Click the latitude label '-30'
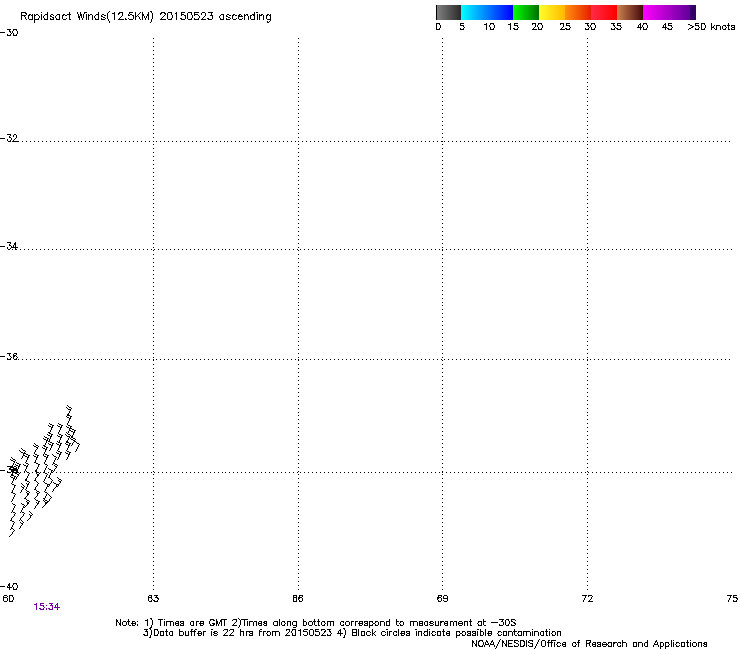This screenshot has width=740, height=650. coord(9,33)
